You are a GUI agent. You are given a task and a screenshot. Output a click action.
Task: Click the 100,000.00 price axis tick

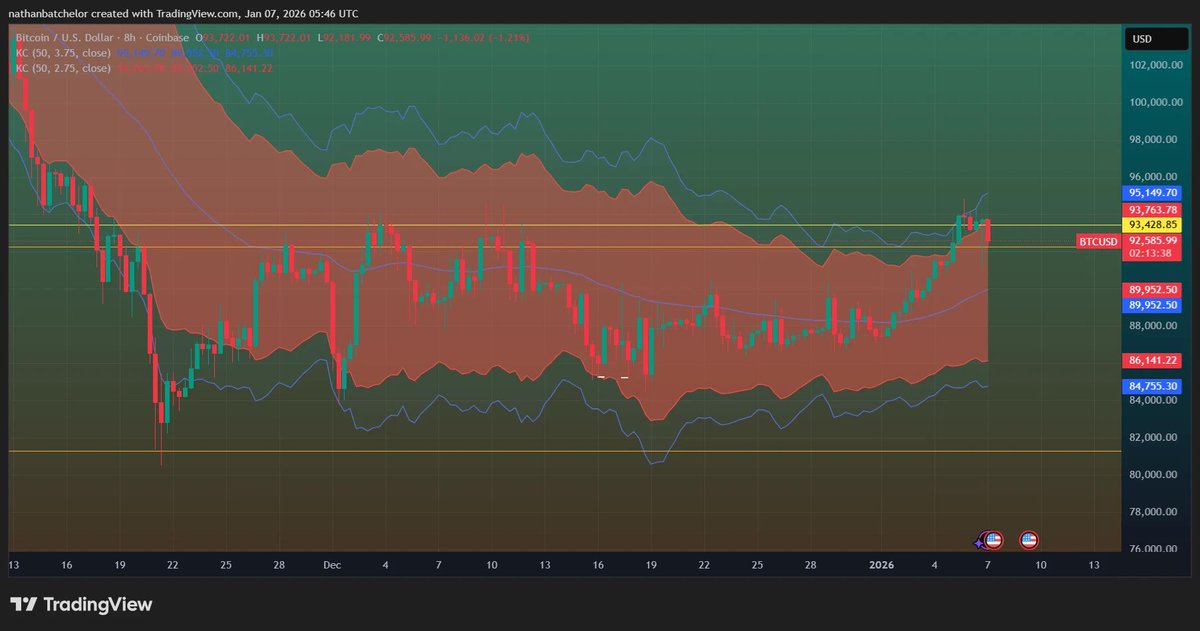point(1157,102)
